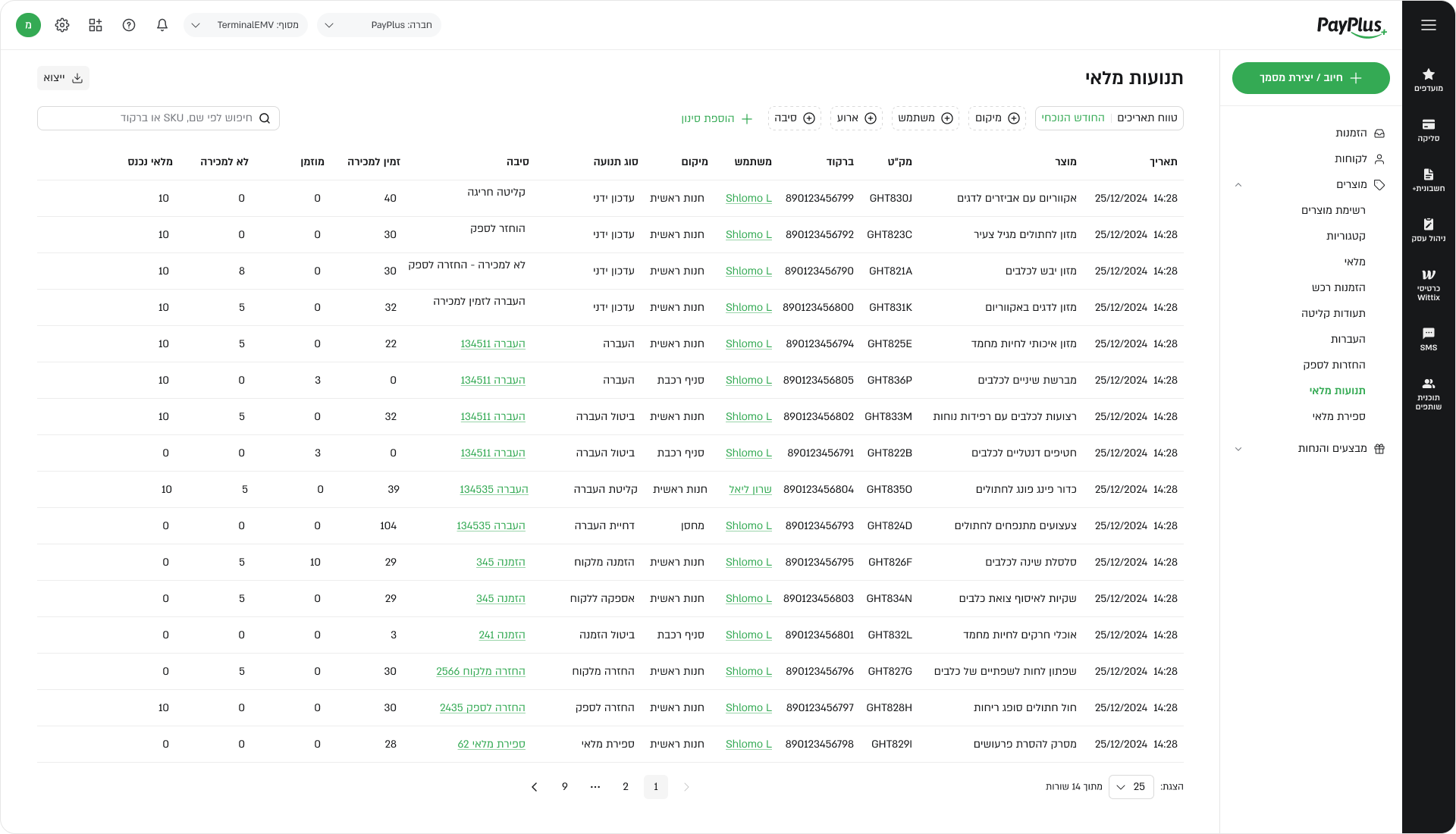This screenshot has width=1456, height=834.
Task: Open the סליקה card icon in sidebar
Action: click(1428, 129)
